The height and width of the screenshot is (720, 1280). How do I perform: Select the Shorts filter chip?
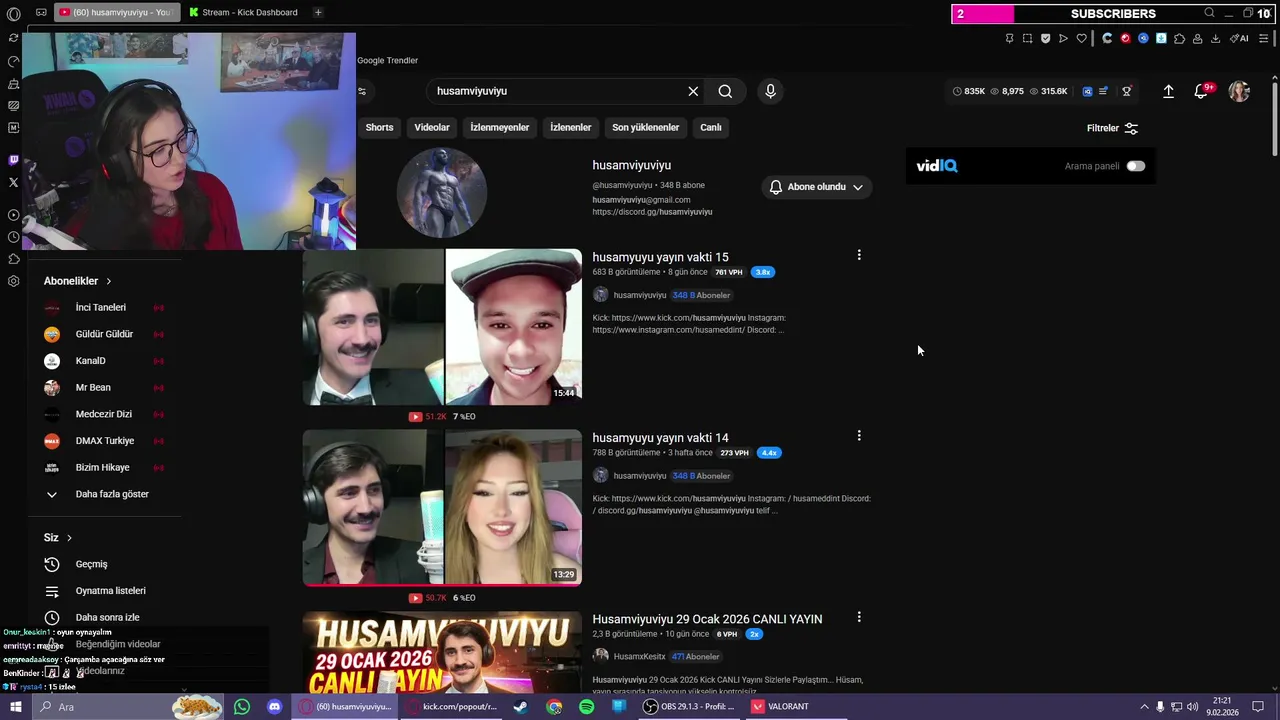click(x=379, y=127)
